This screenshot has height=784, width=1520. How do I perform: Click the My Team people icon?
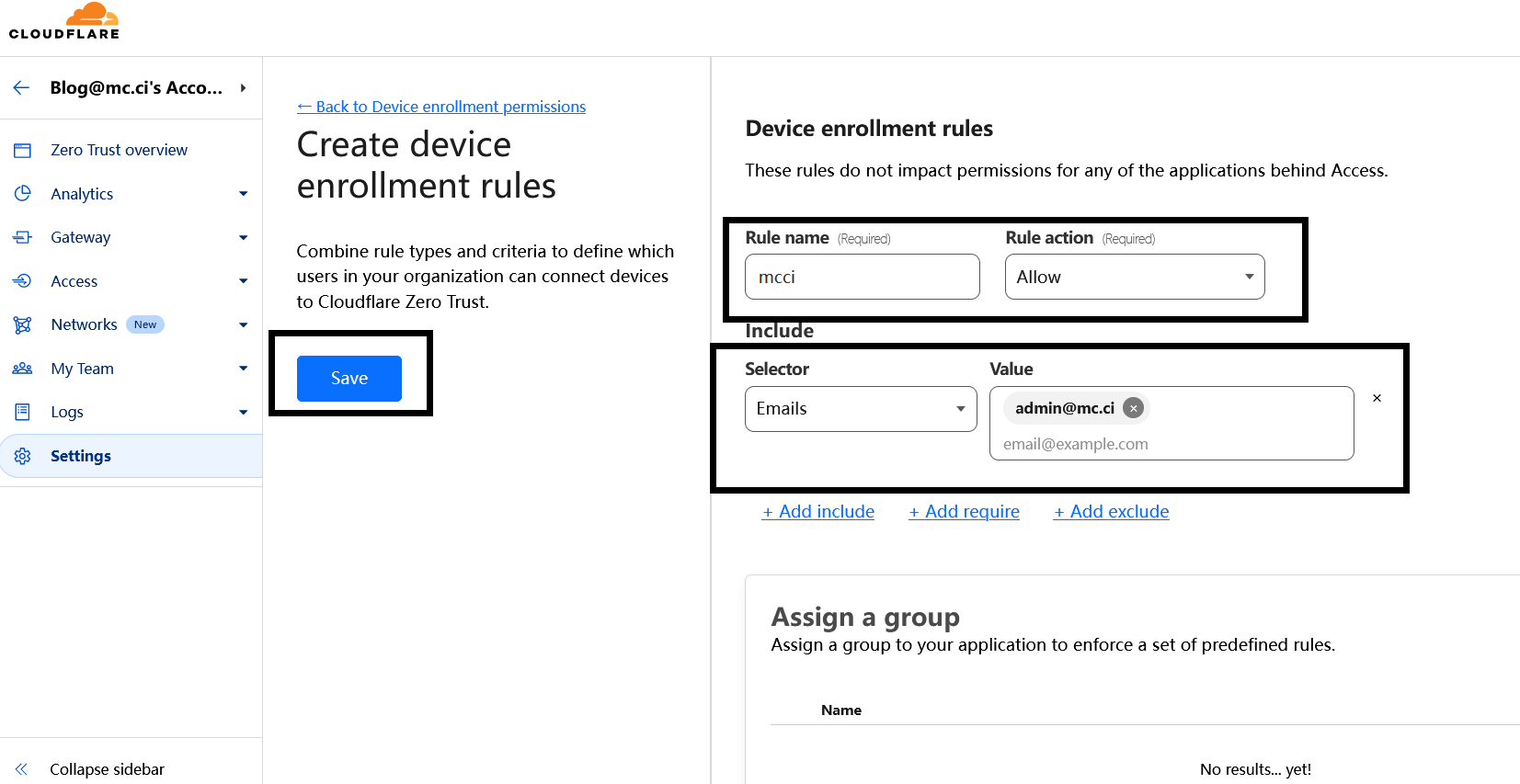point(23,369)
